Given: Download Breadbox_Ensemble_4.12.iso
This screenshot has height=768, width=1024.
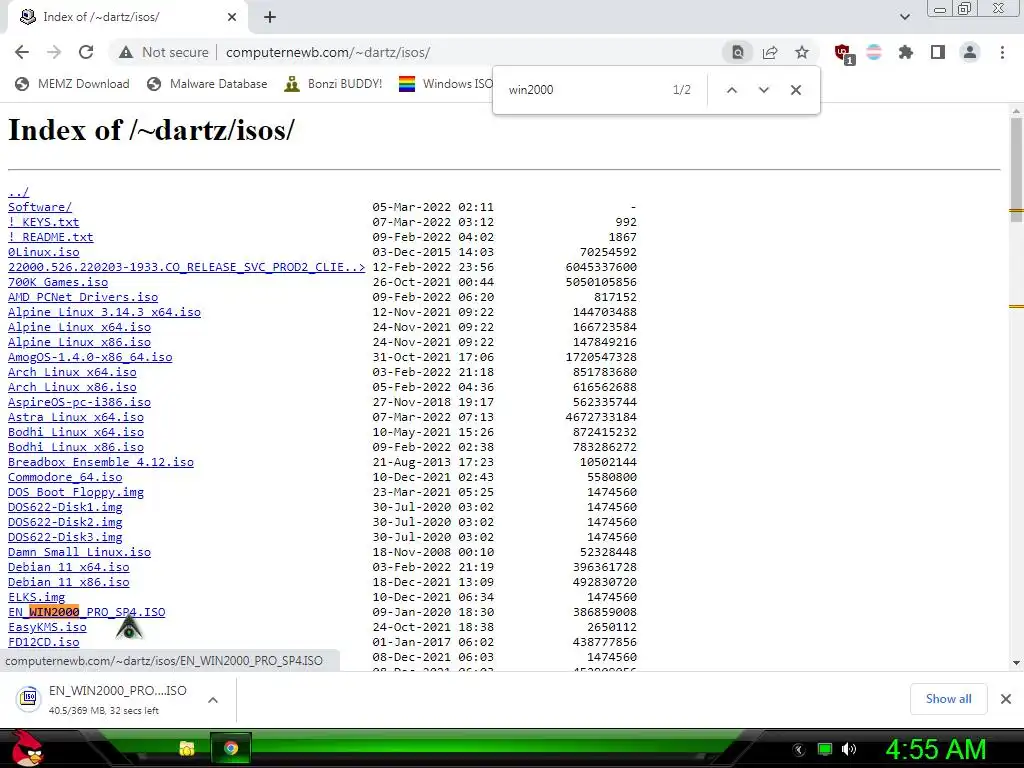Looking at the screenshot, I should 101,462.
